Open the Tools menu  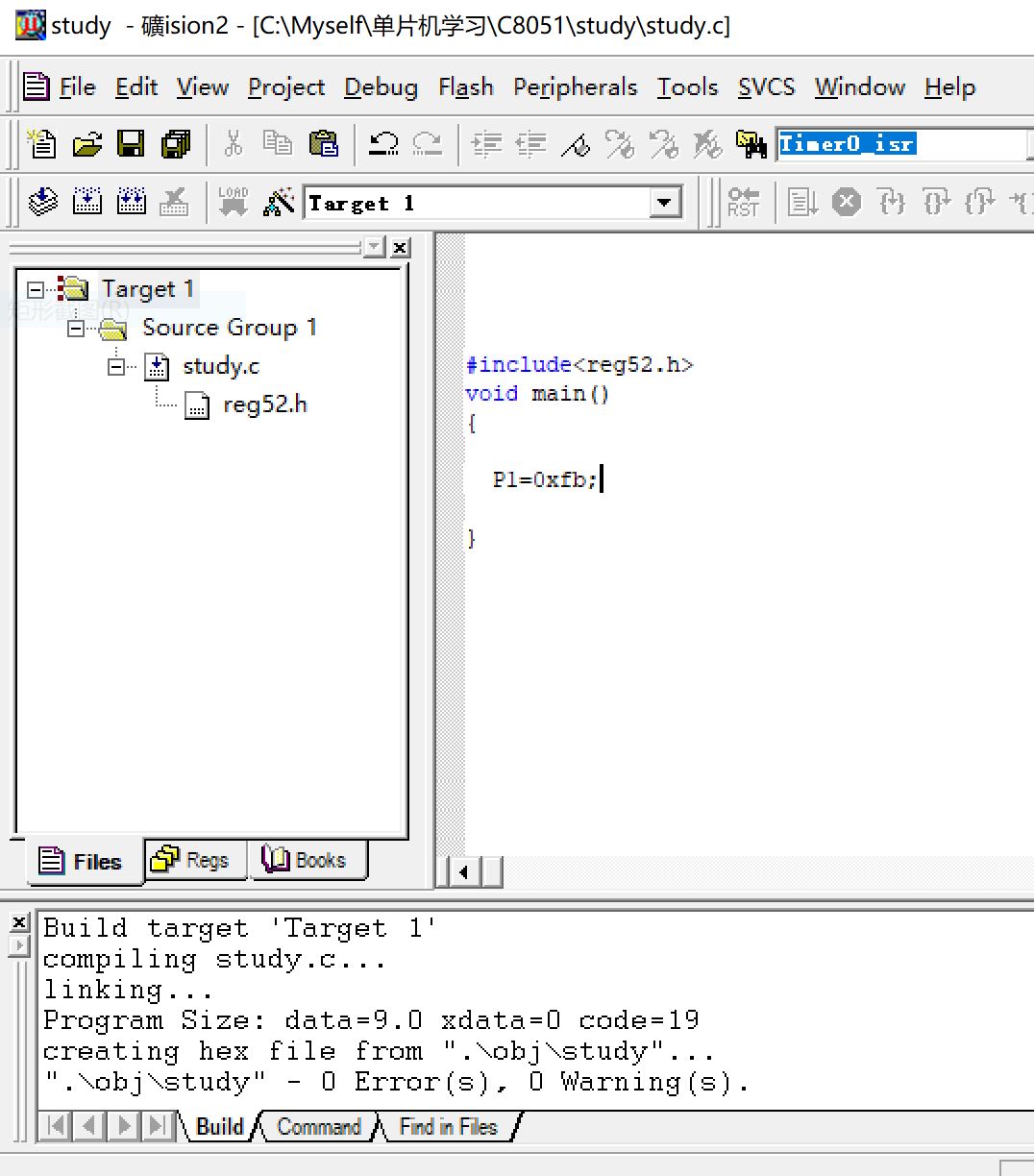coord(687,87)
